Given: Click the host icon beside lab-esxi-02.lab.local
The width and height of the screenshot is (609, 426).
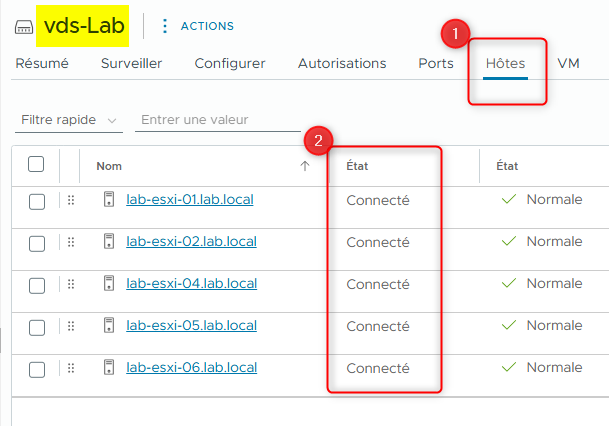Looking at the screenshot, I should click(109, 241).
